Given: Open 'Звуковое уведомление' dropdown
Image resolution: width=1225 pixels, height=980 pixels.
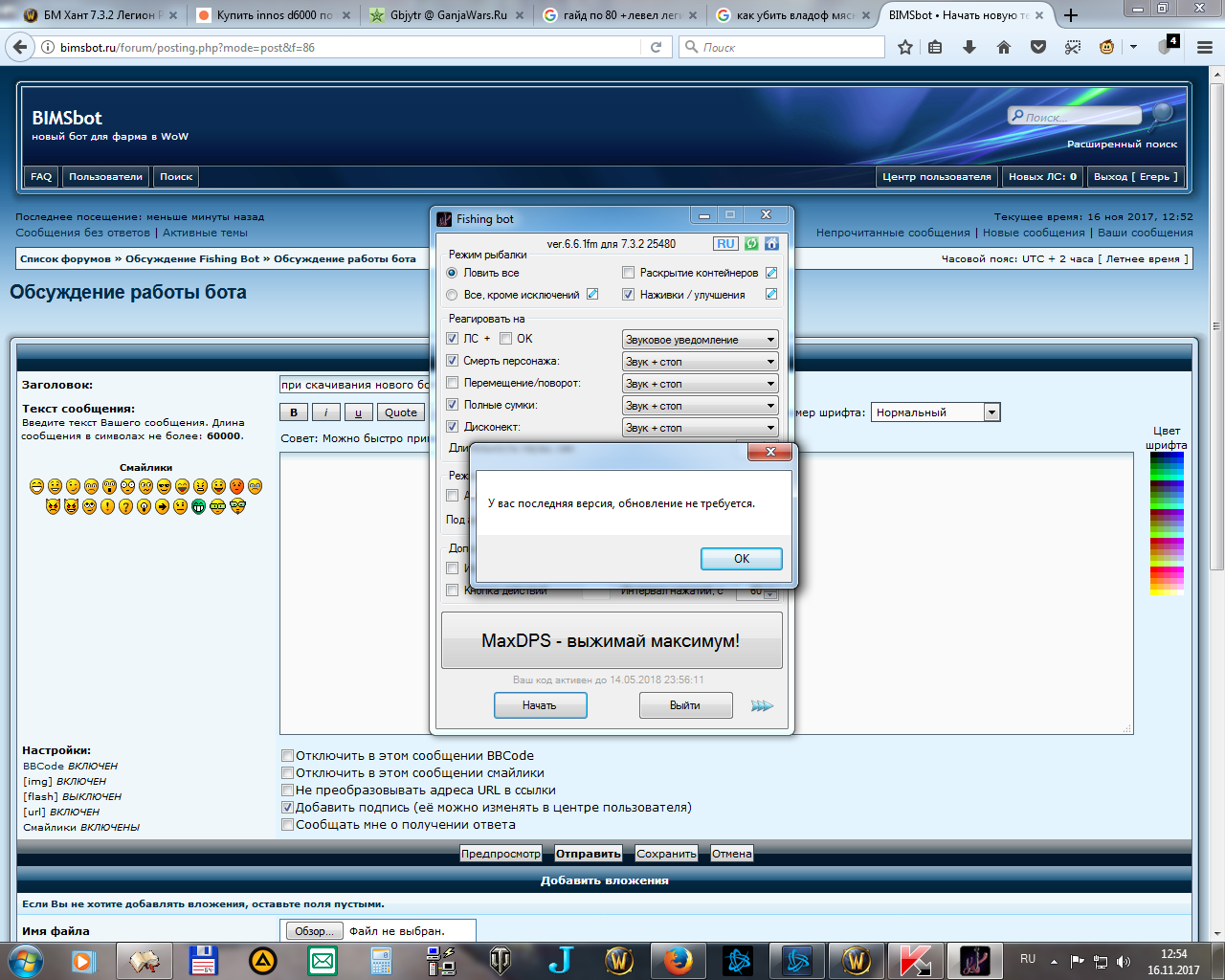Looking at the screenshot, I should coord(700,340).
